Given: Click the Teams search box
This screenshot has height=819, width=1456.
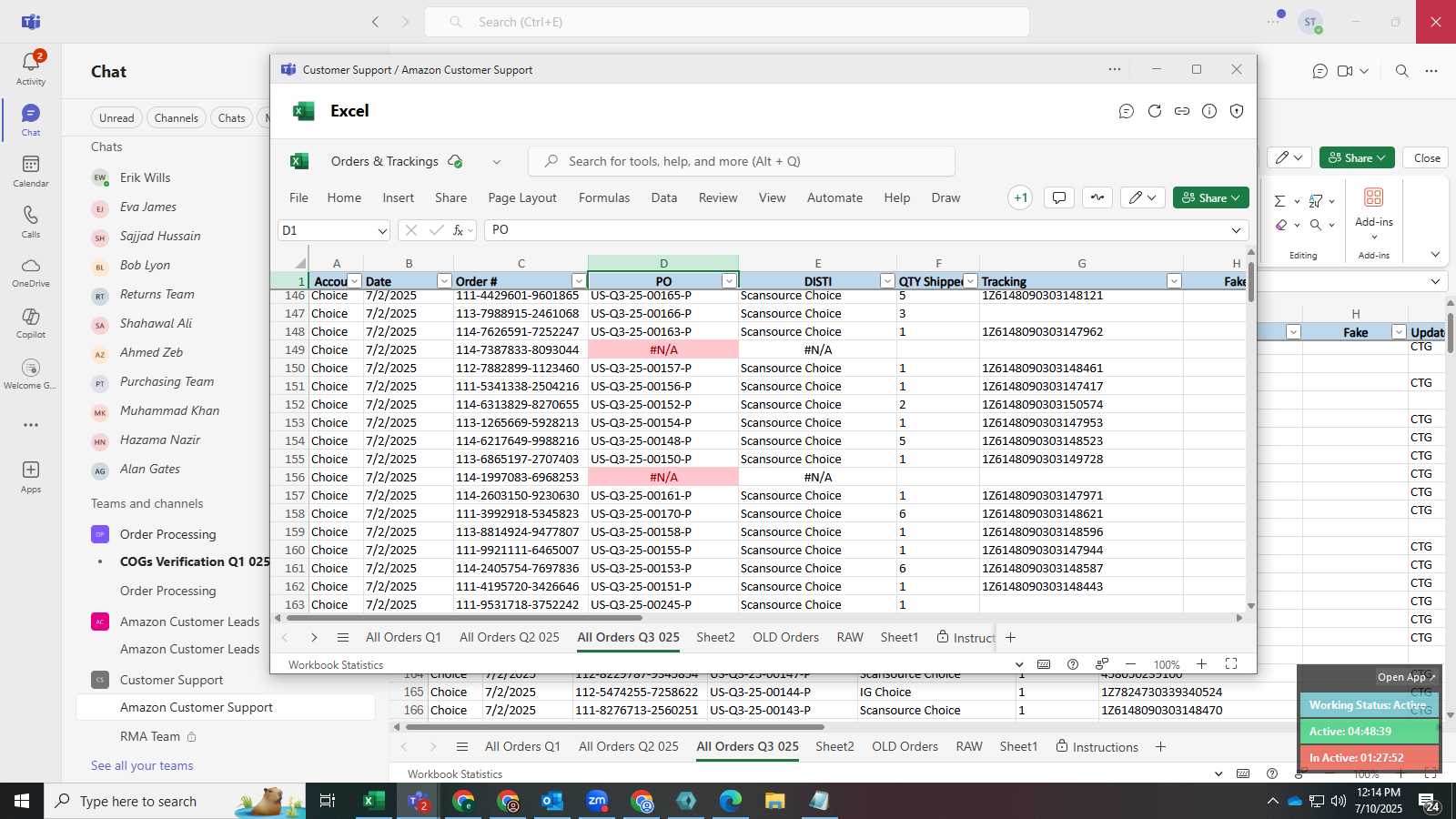Looking at the screenshot, I should [727, 22].
